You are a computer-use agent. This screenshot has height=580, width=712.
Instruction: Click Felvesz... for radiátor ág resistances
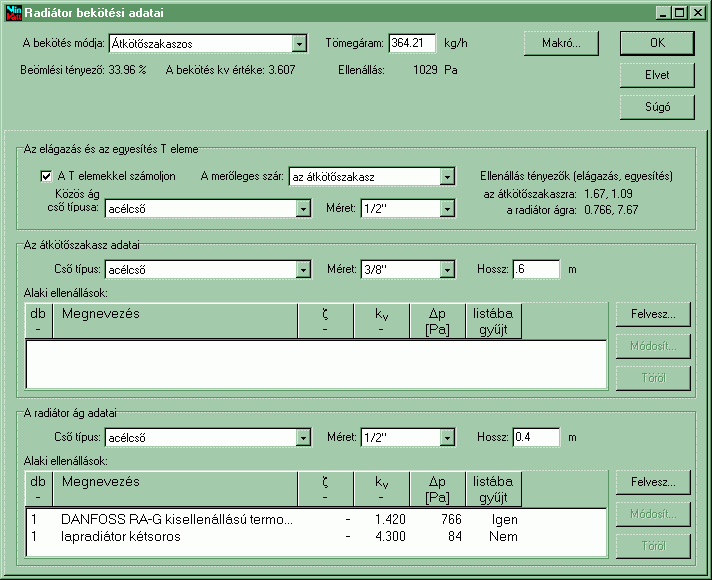click(653, 482)
